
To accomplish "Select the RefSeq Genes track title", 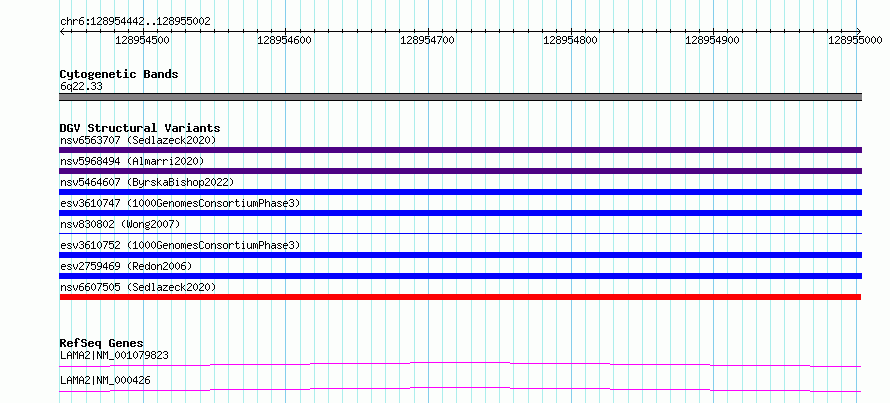I will [x=102, y=343].
